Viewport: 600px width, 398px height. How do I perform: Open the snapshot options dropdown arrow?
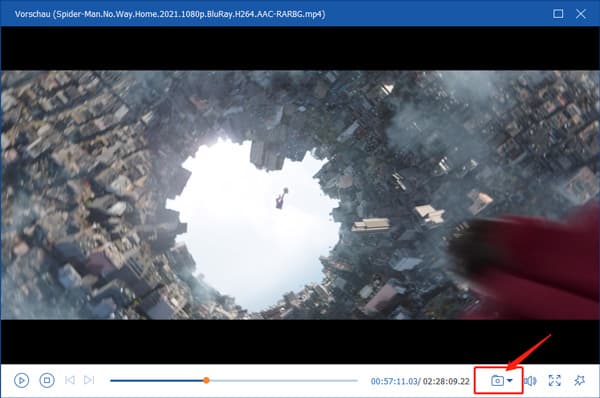(510, 381)
